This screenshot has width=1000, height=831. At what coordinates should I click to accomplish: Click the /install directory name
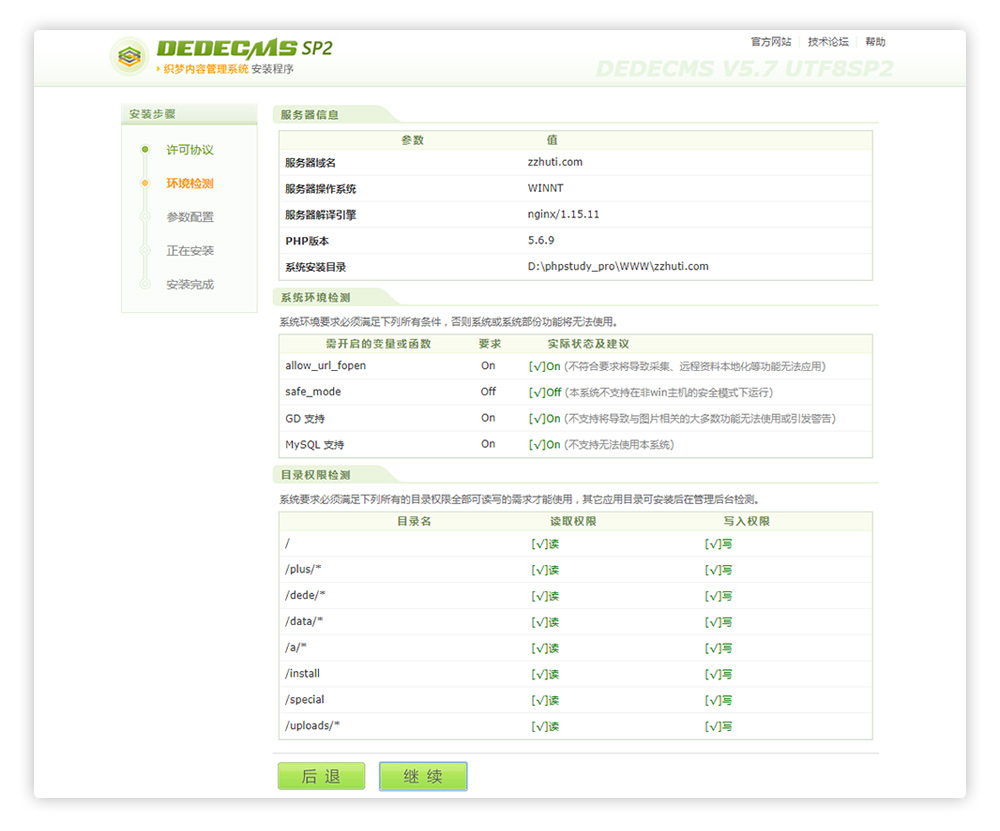pyautogui.click(x=302, y=673)
